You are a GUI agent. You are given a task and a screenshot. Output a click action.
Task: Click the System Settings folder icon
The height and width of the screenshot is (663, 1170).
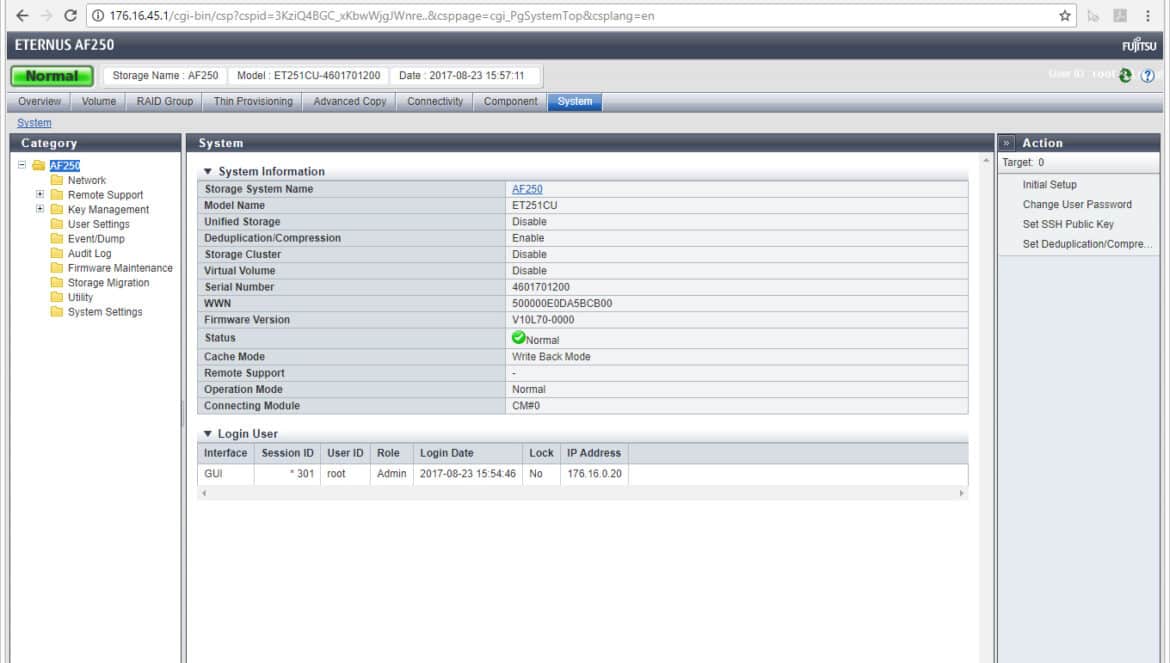(57, 312)
